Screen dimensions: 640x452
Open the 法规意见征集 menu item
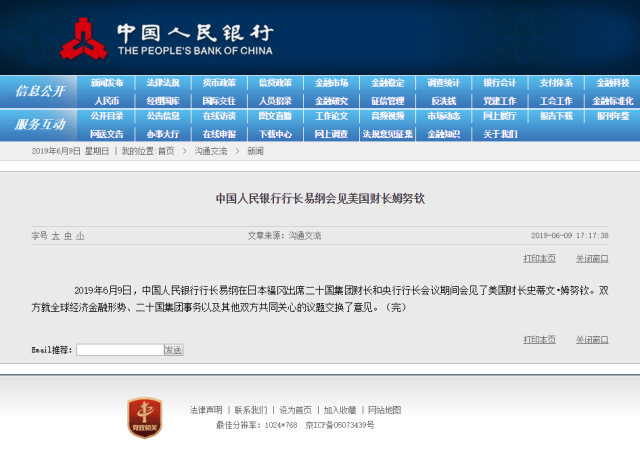coord(387,134)
